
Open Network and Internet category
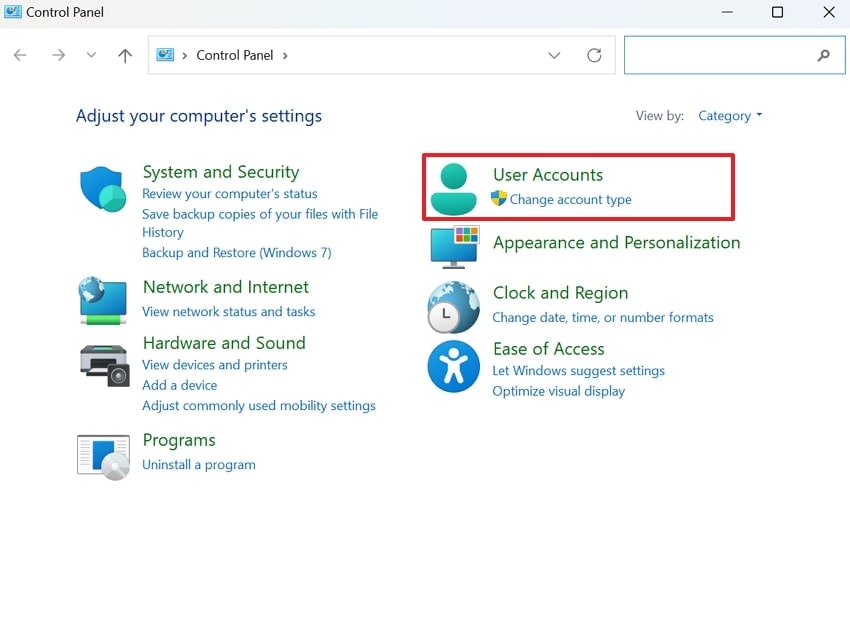click(226, 287)
